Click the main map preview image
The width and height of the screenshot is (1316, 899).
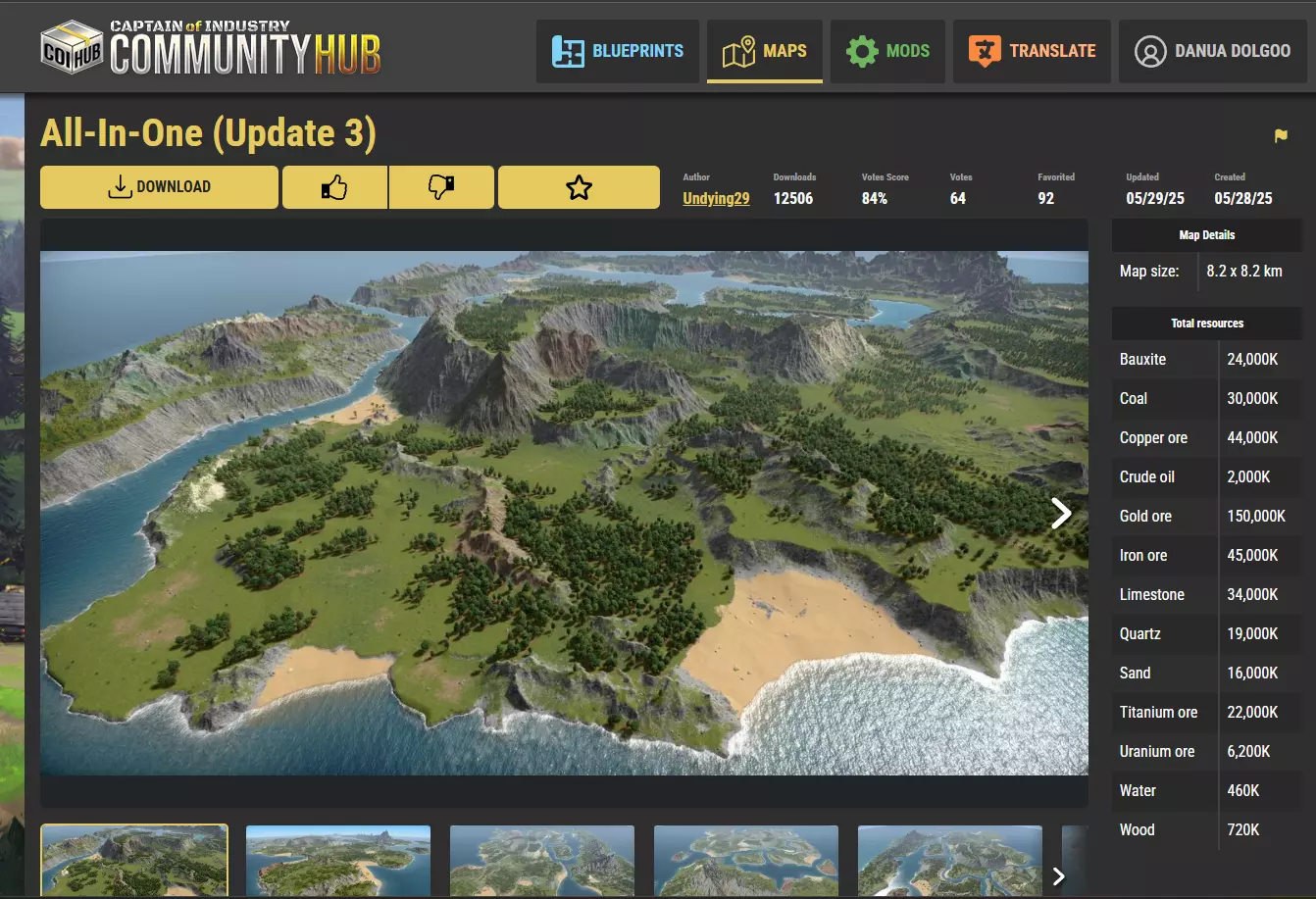[x=564, y=513]
